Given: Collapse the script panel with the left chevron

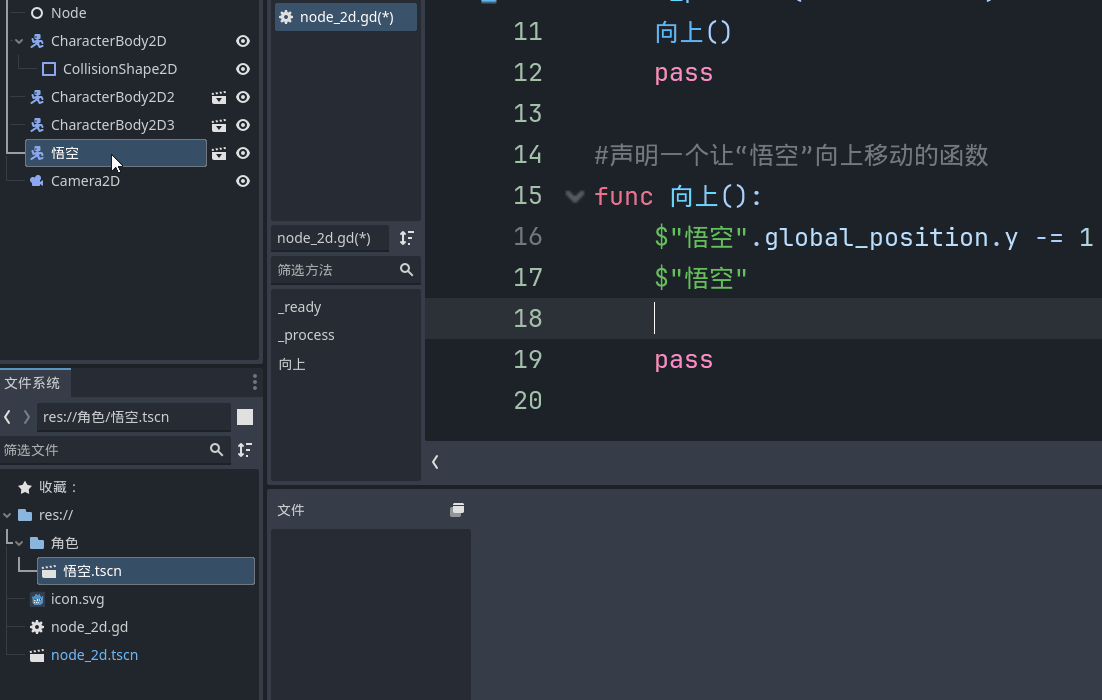Looking at the screenshot, I should point(435,462).
